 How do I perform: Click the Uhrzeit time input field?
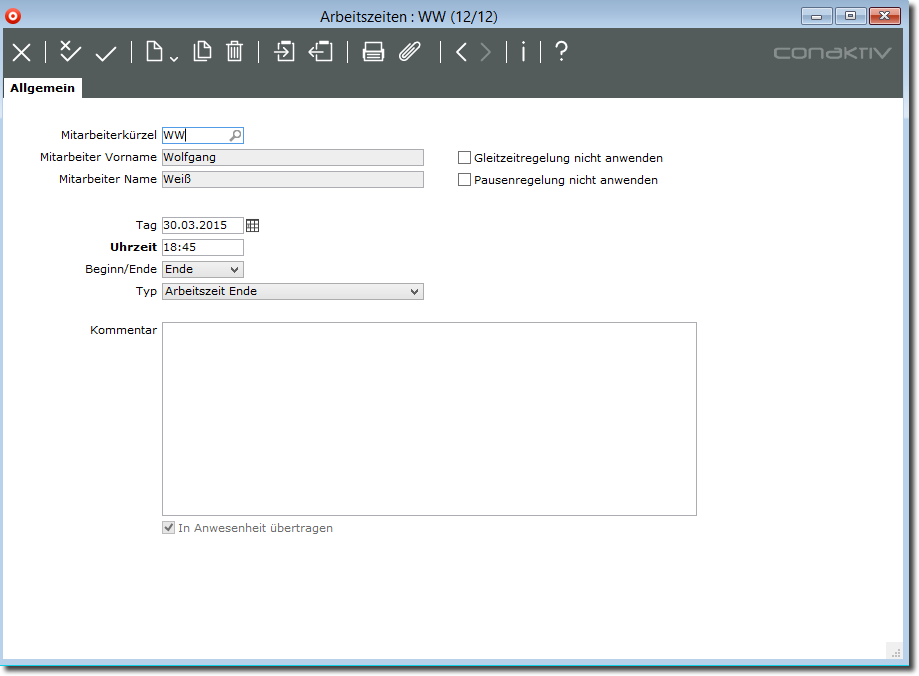[x=202, y=248]
